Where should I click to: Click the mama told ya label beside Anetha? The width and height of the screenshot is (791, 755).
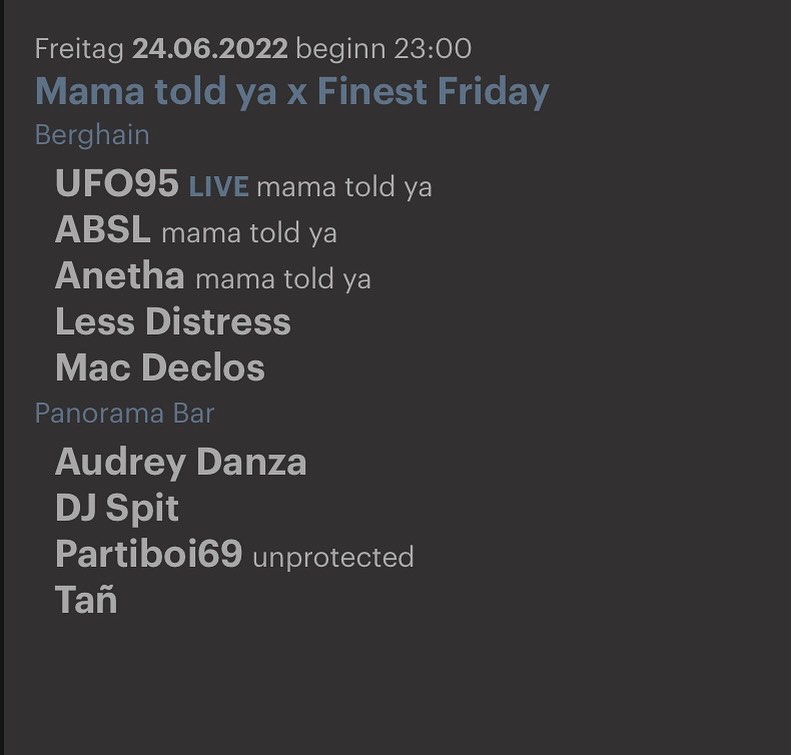[x=283, y=280]
